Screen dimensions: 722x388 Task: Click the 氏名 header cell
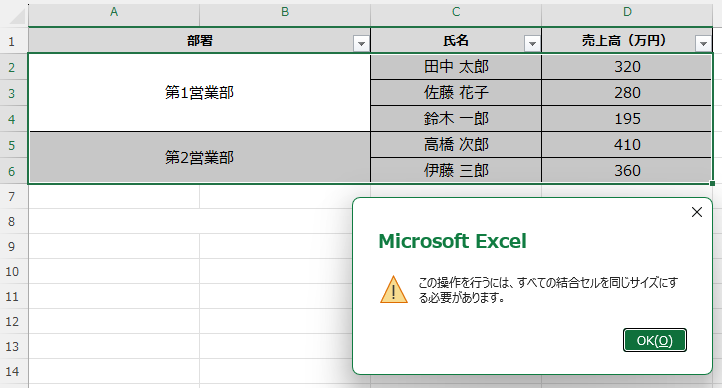pos(456,41)
